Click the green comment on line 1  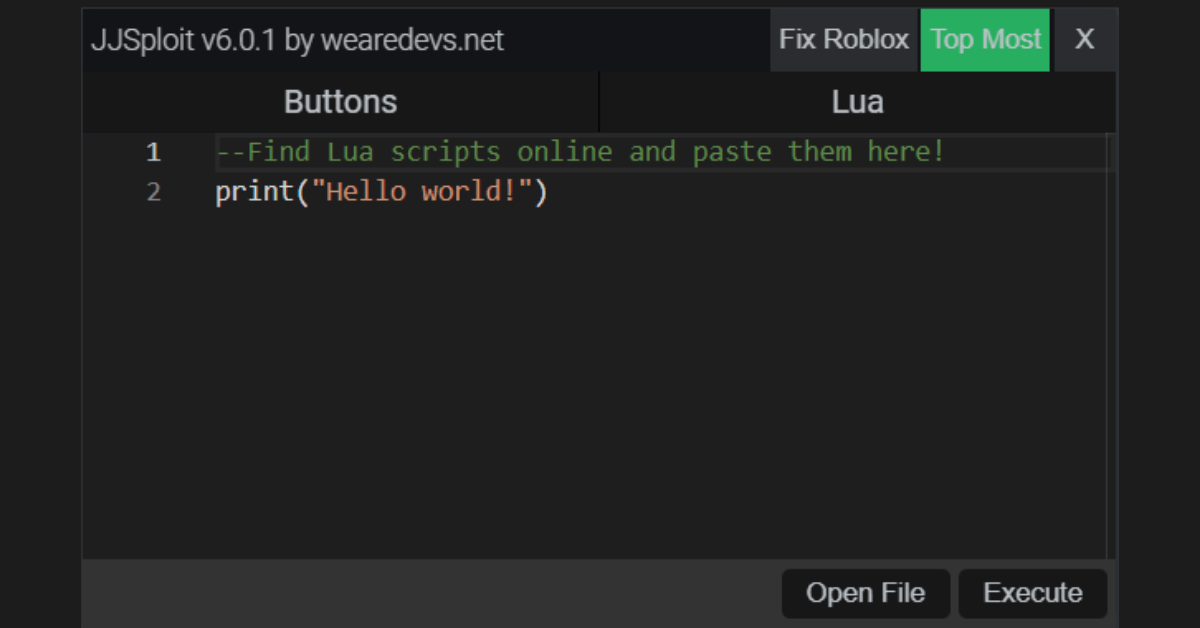(x=578, y=151)
